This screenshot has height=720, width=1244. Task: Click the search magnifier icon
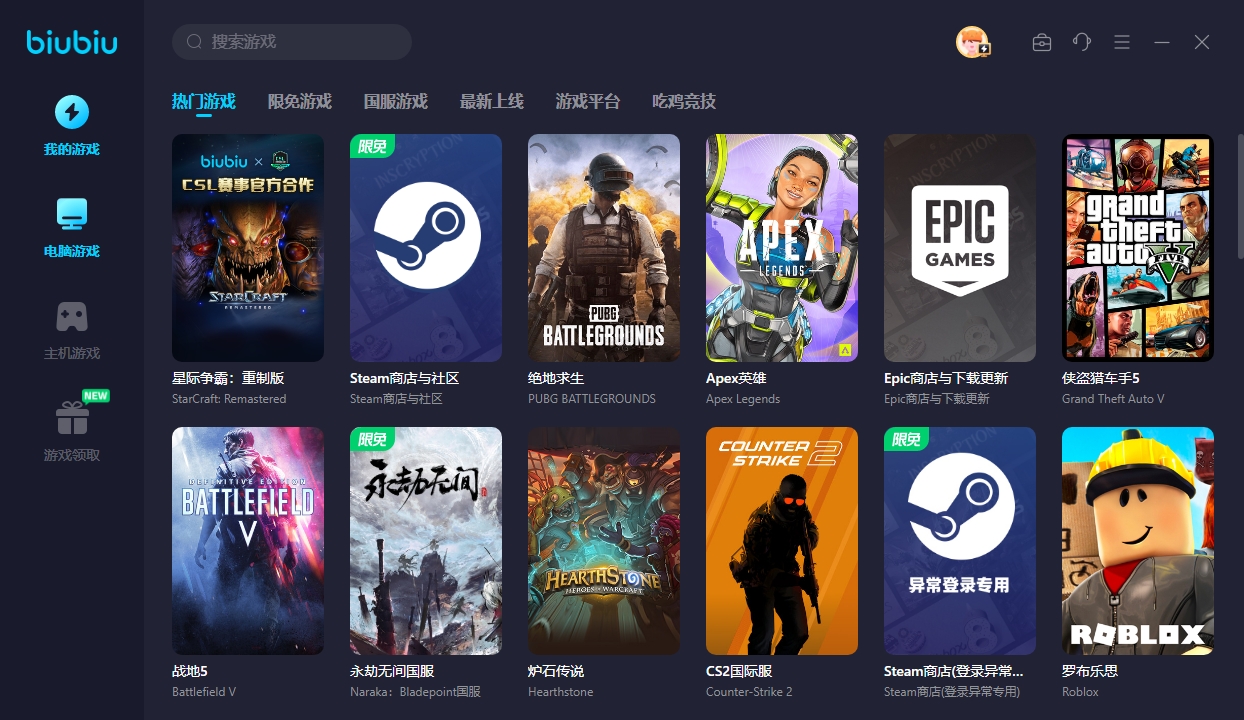[x=195, y=42]
